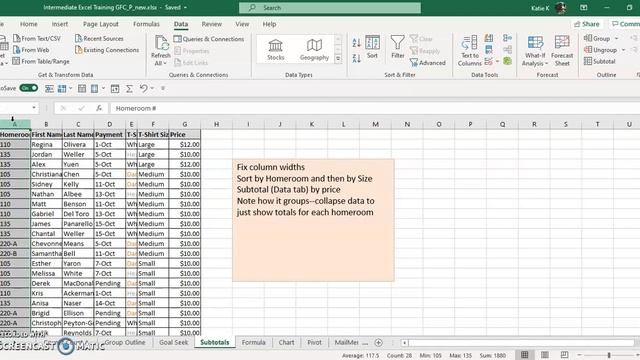Screen dimensions: 640x360
Task: Click the AutoSum sigma in quick toolbar
Action: pos(129,89)
